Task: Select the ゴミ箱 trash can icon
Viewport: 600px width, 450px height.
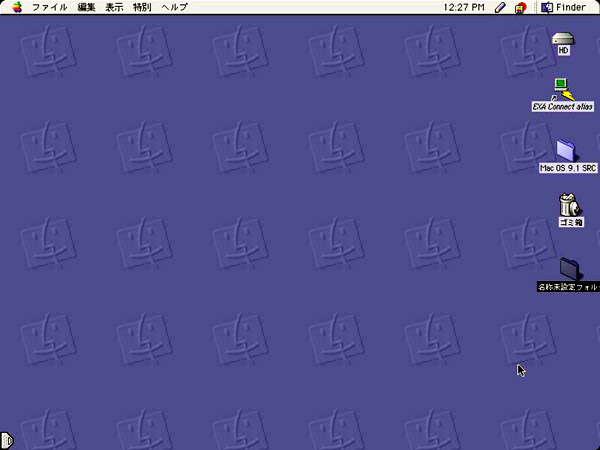Action: click(x=567, y=204)
